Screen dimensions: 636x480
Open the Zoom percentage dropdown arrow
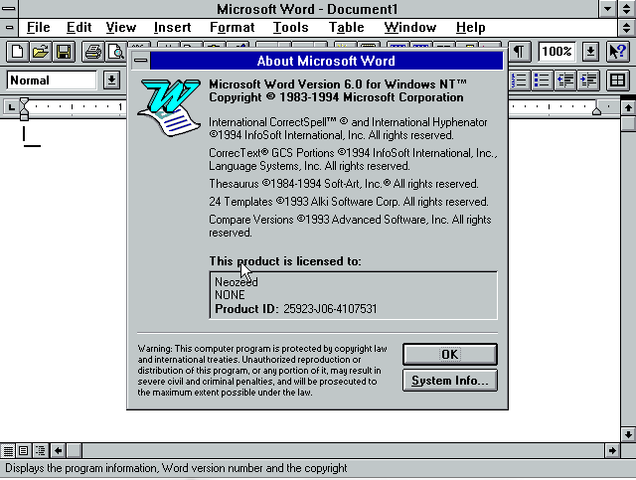click(x=590, y=52)
